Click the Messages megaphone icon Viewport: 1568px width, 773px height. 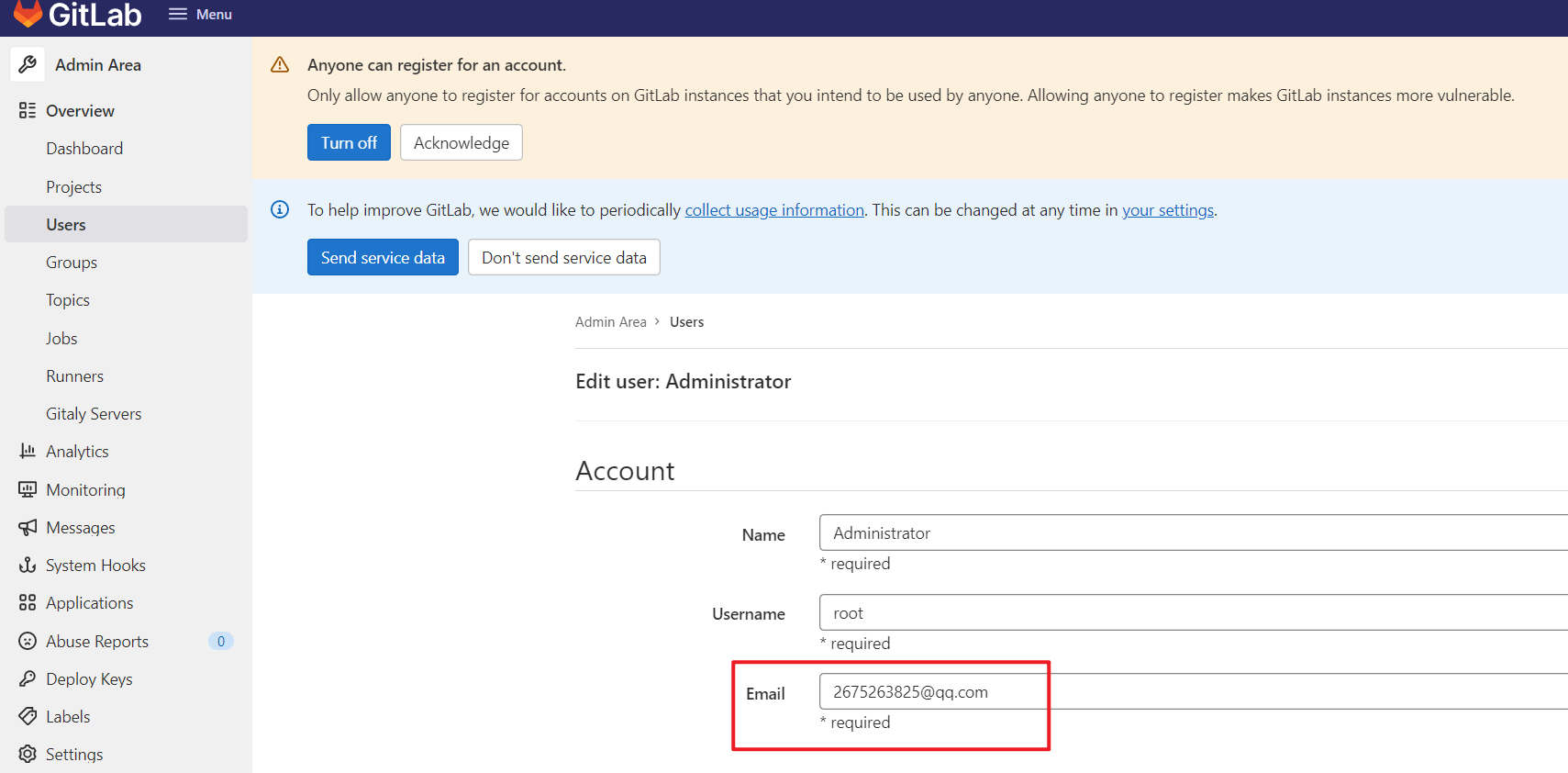28,527
